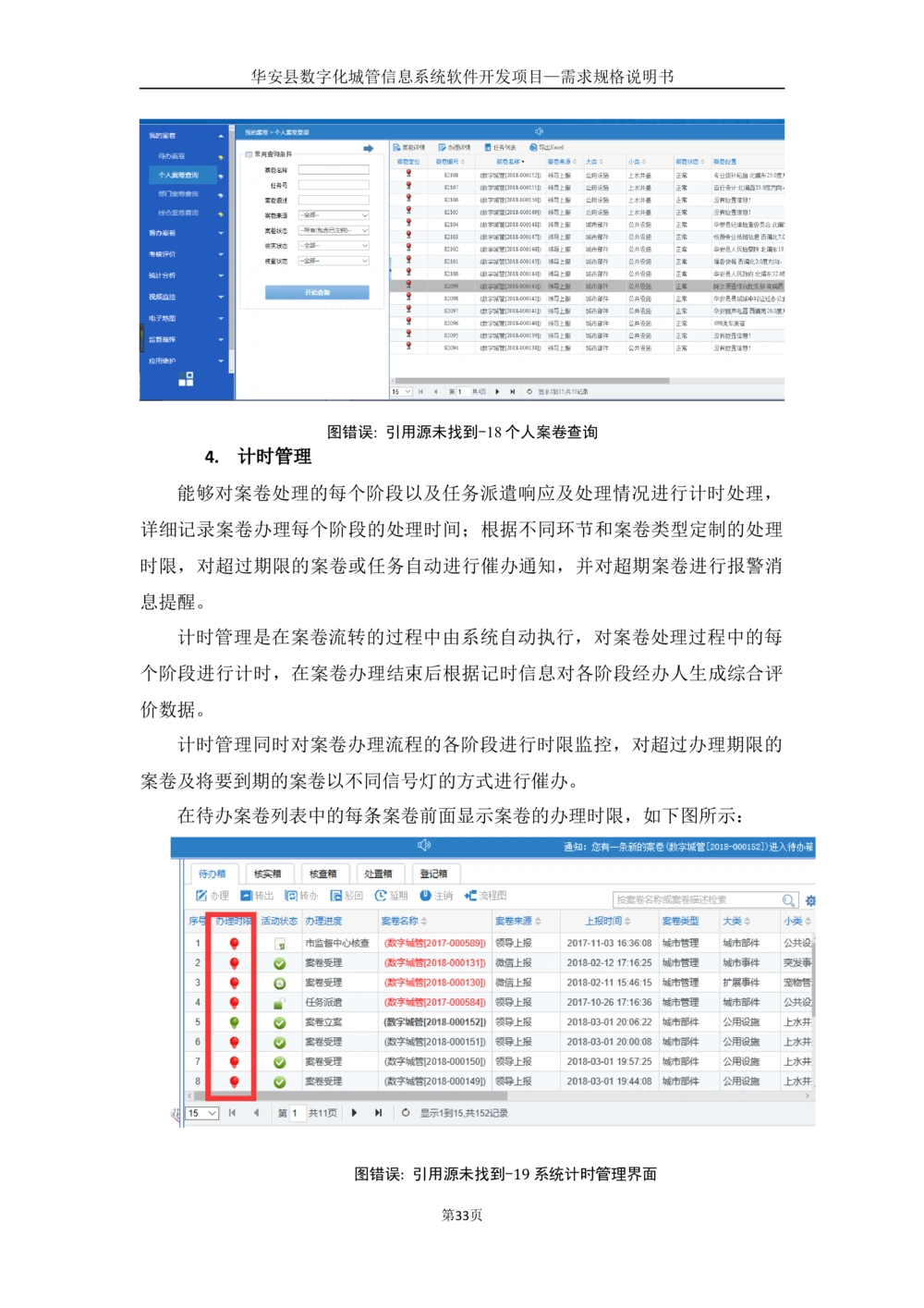Open the gear settings icon beside the search box
This screenshot has height=1308, width=924.
[x=809, y=898]
